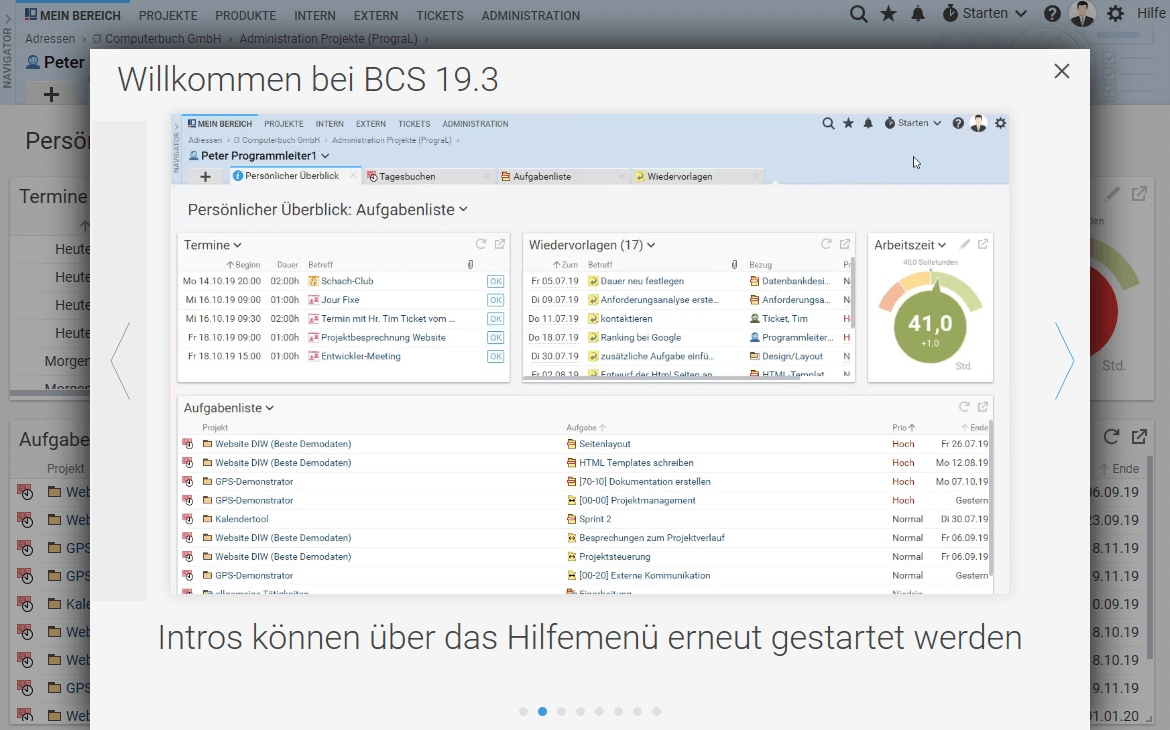Add a new tab with the plus button
This screenshot has width=1170, height=730.
click(51, 94)
